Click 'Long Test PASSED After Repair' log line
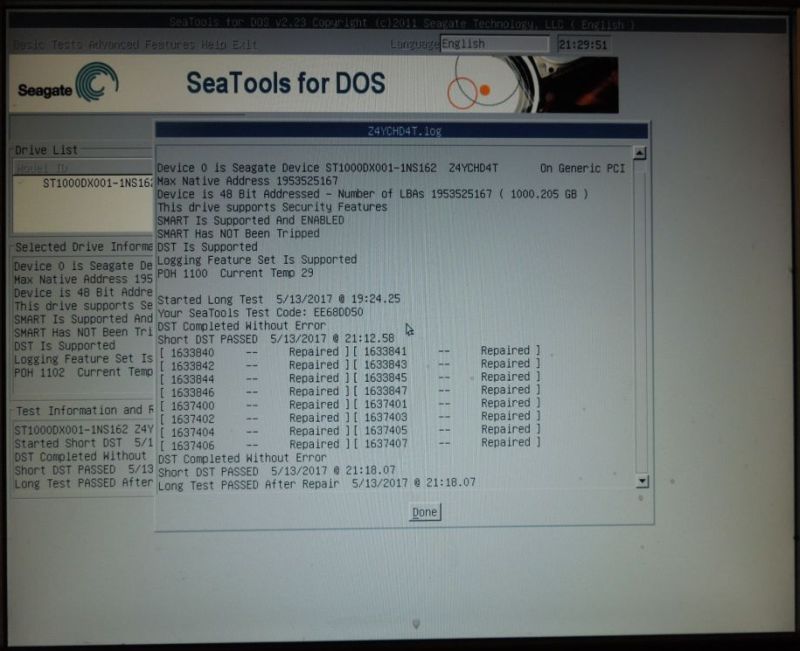Viewport: 800px width, 651px height. (x=316, y=483)
